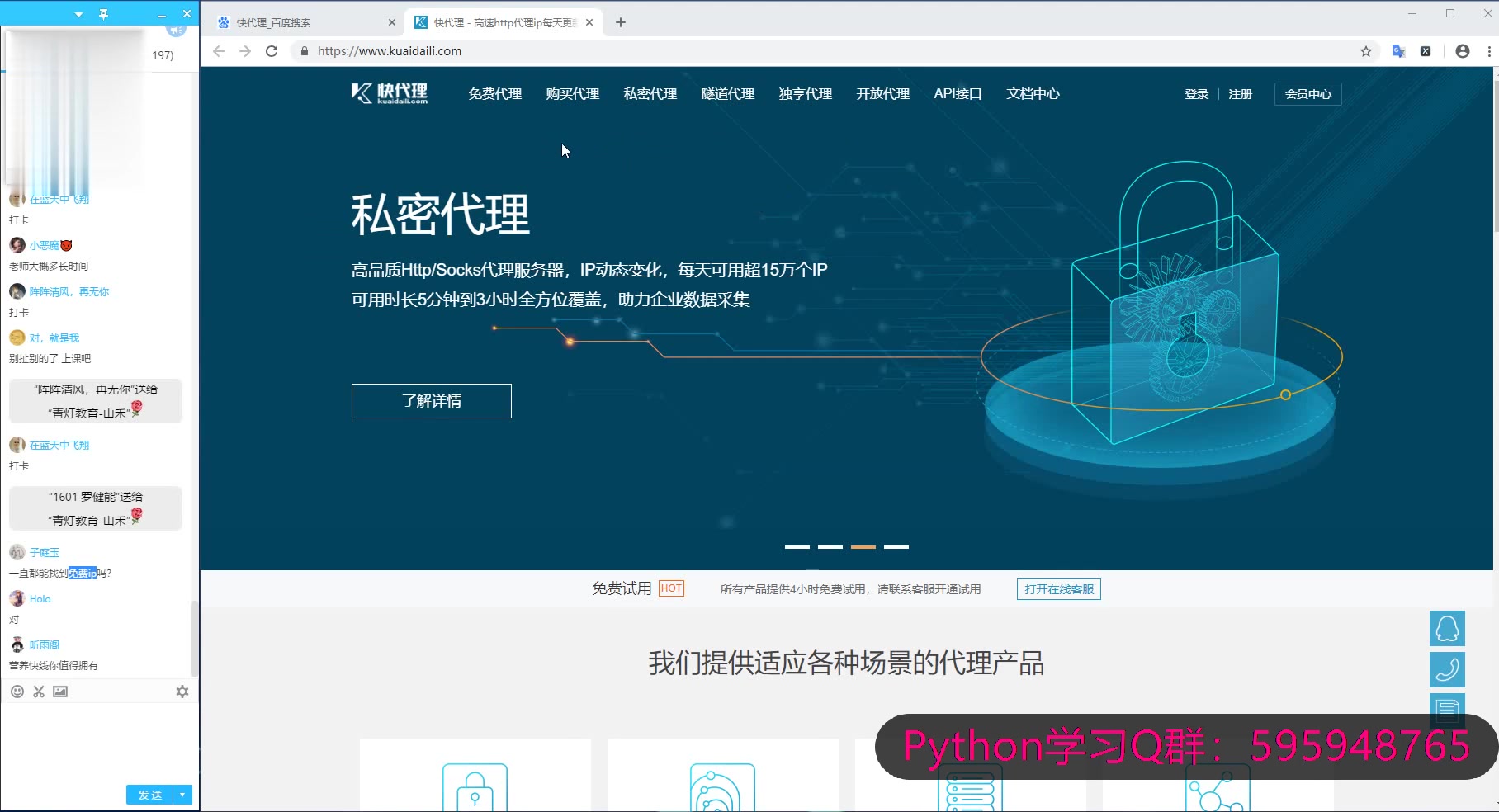Click the HOT badge beside 免费试用
Image resolution: width=1499 pixels, height=812 pixels.
coord(672,588)
